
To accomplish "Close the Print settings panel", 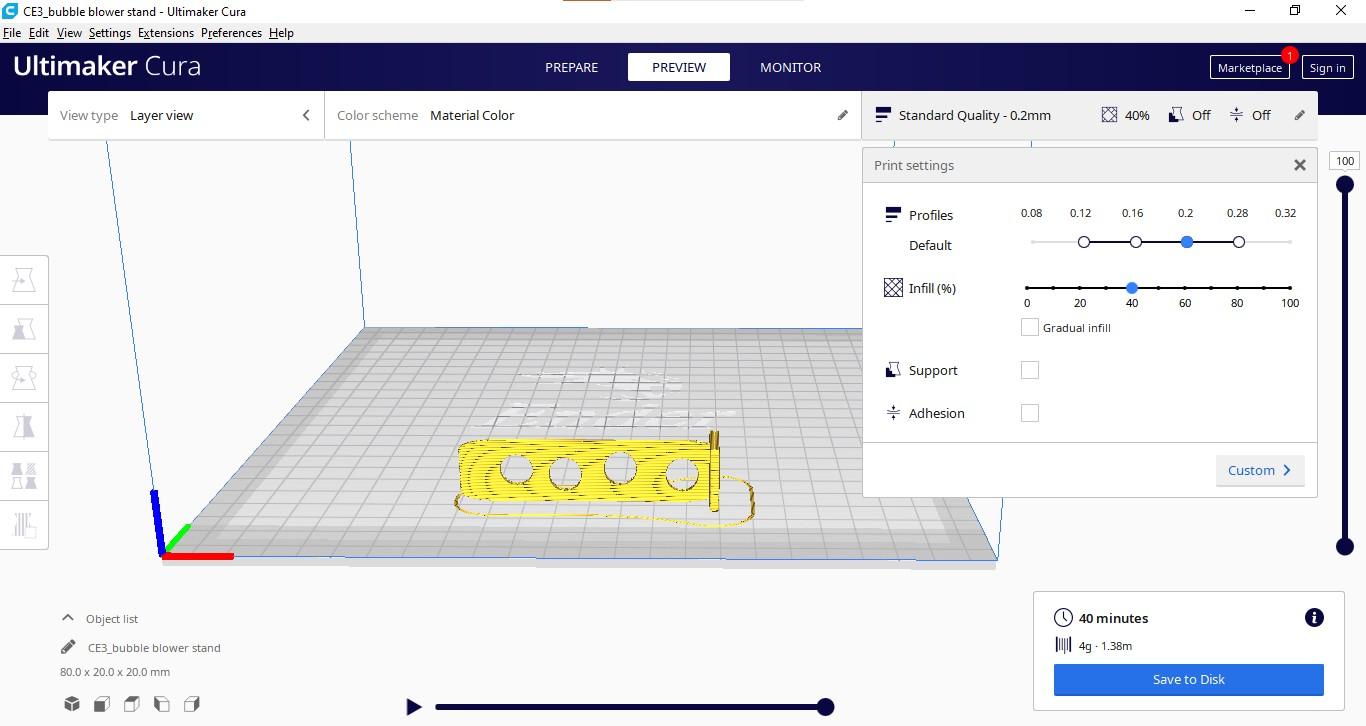I will click(x=1300, y=165).
